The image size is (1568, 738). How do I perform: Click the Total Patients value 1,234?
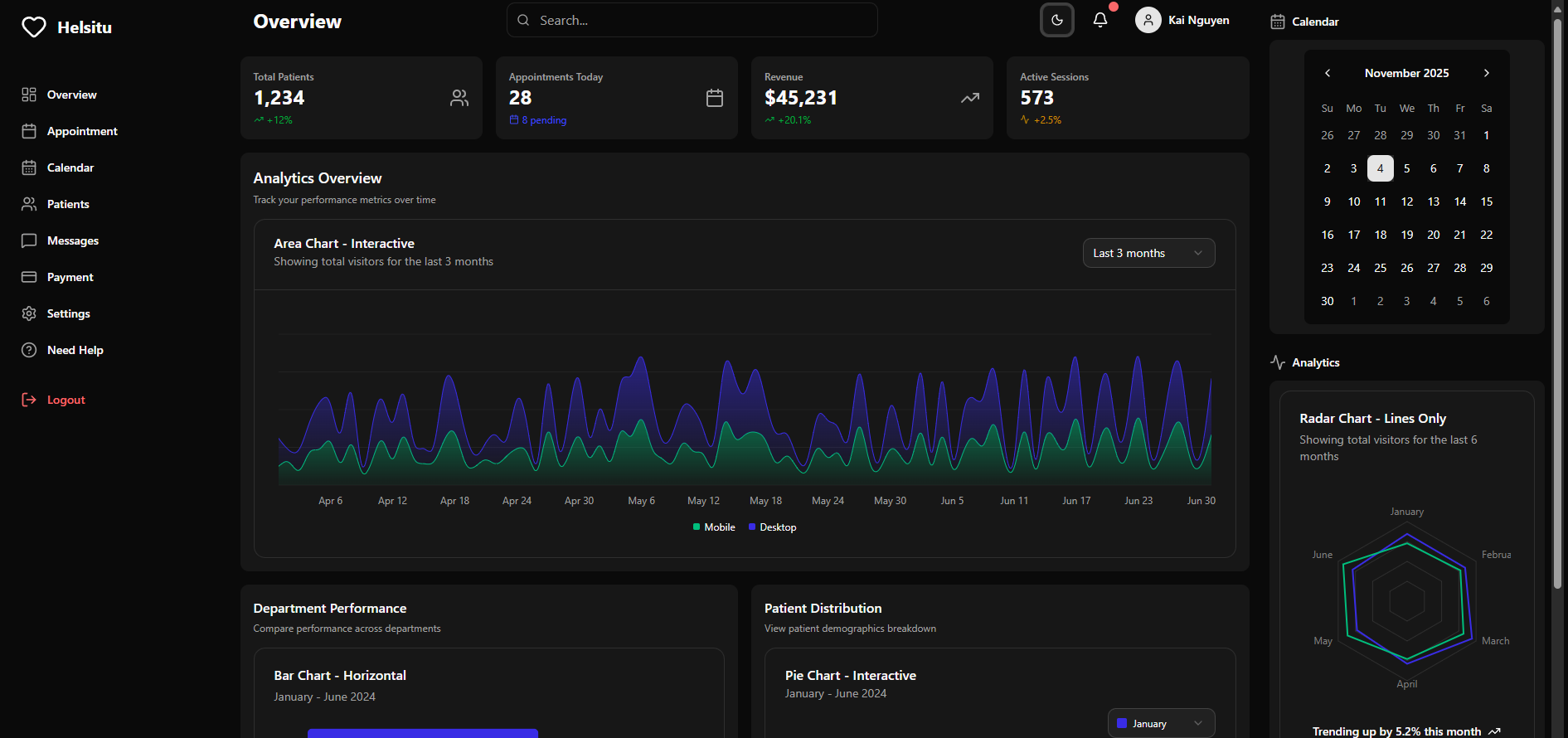(x=279, y=98)
